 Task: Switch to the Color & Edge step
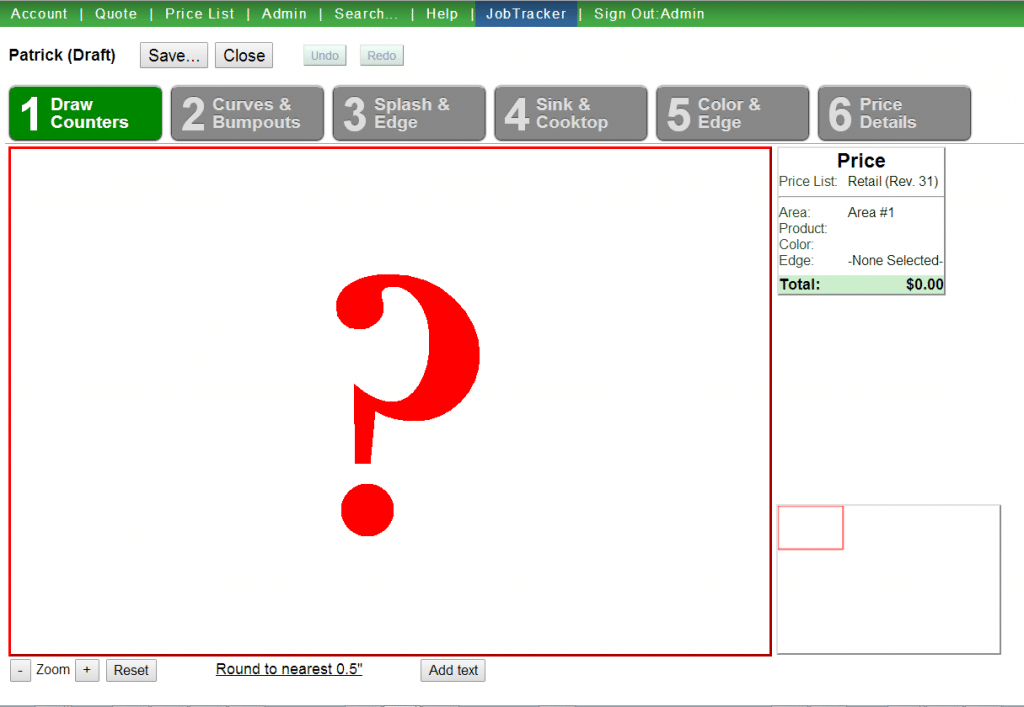[732, 113]
